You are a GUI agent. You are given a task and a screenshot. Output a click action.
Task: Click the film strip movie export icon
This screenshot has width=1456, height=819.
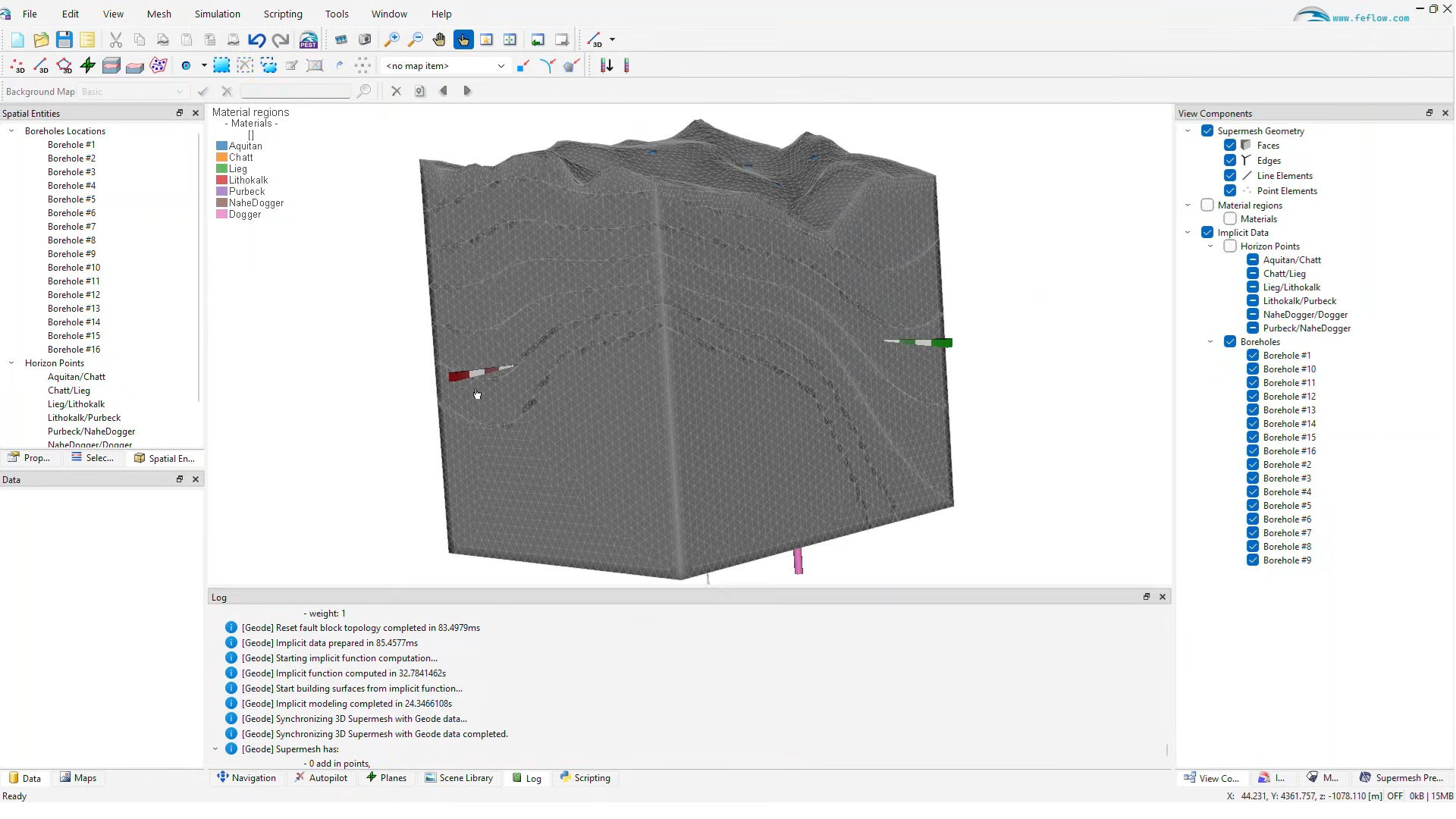coord(341,40)
